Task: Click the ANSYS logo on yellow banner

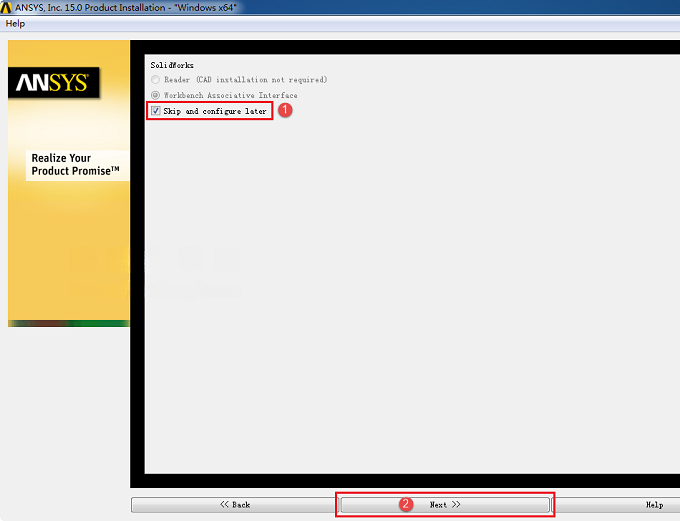Action: [x=53, y=82]
